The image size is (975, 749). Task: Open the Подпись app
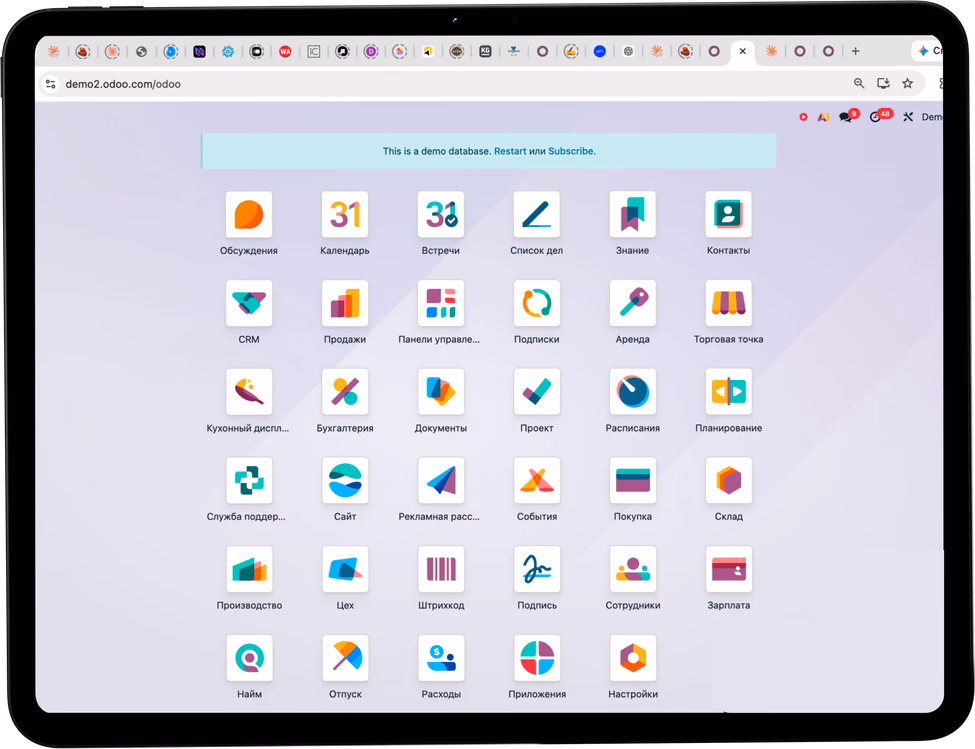537,569
